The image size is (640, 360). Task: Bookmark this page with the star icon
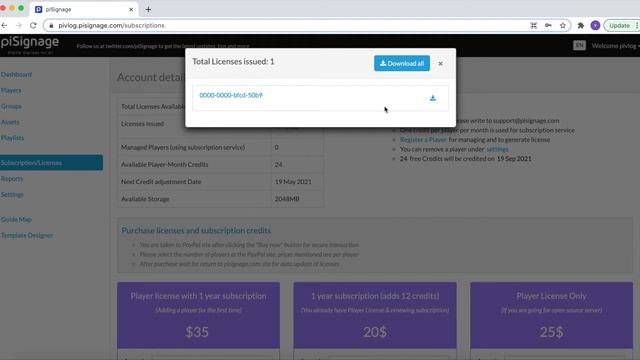point(563,25)
